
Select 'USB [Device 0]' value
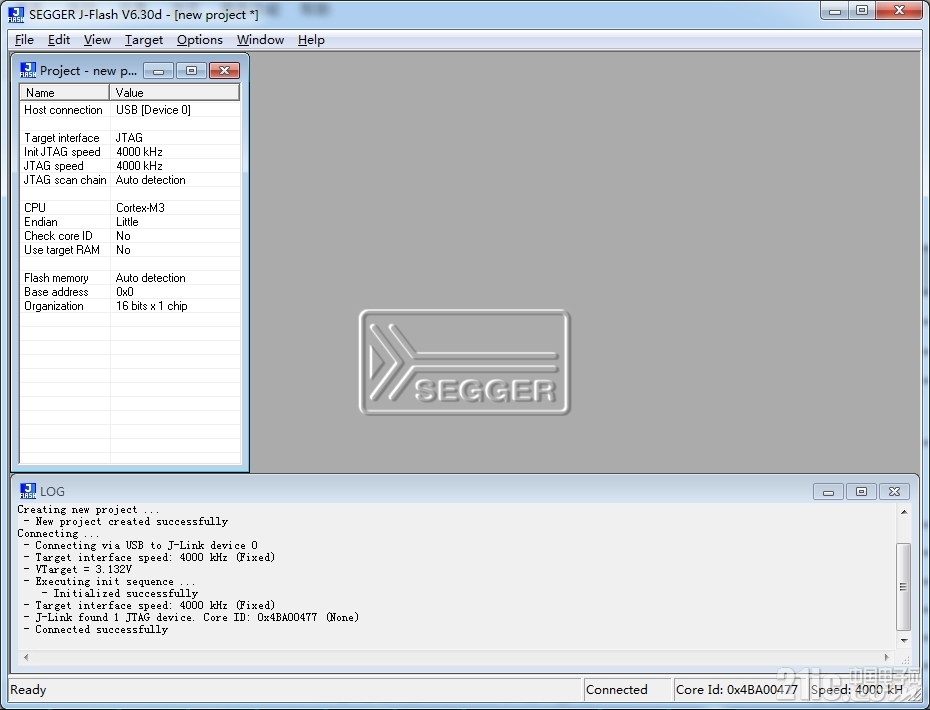click(x=153, y=110)
